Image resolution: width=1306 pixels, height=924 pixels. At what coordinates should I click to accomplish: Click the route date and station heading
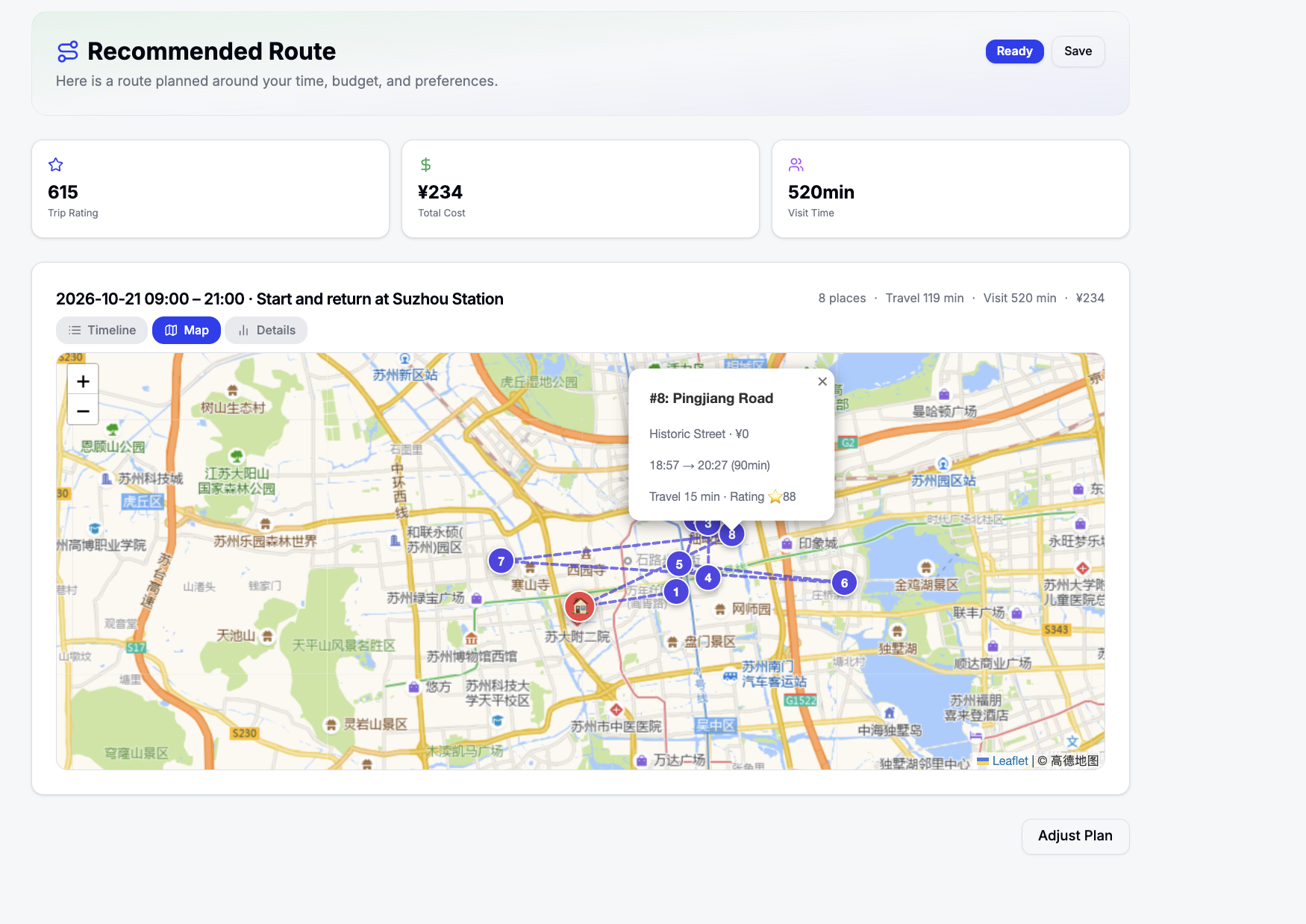[x=280, y=299]
